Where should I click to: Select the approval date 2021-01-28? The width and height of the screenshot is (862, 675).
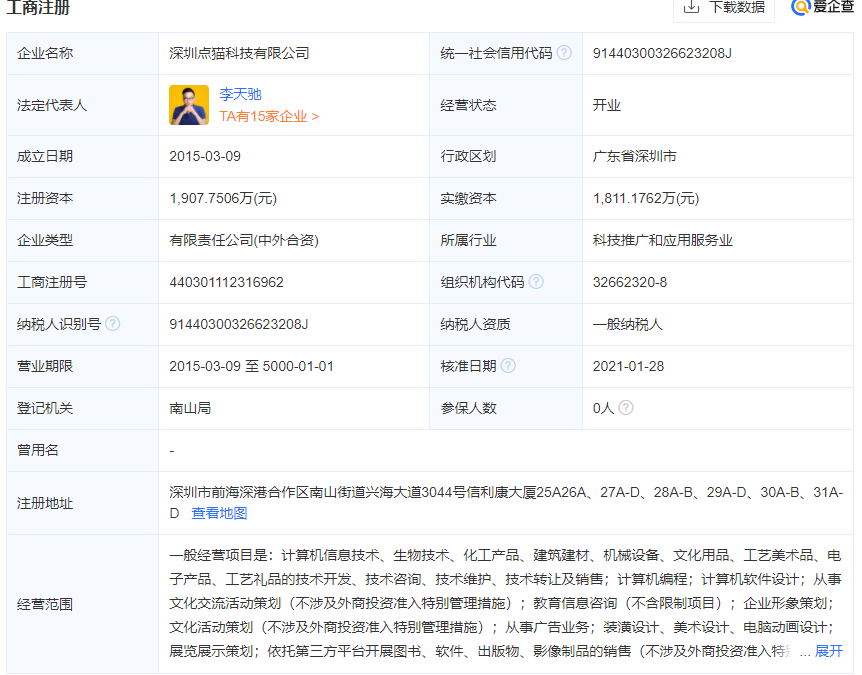coord(628,366)
